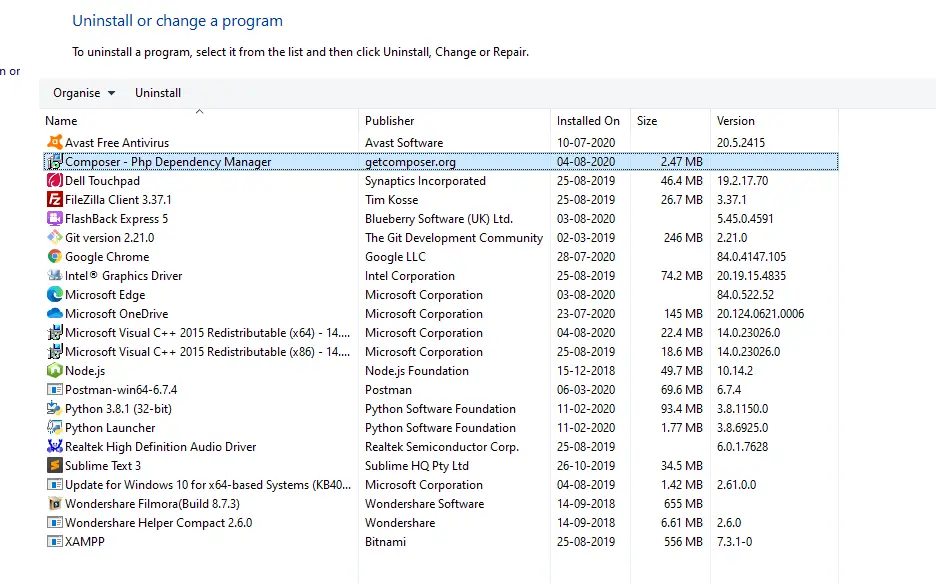
Task: Click the Microsoft OneDrive cloud icon
Action: tap(55, 313)
